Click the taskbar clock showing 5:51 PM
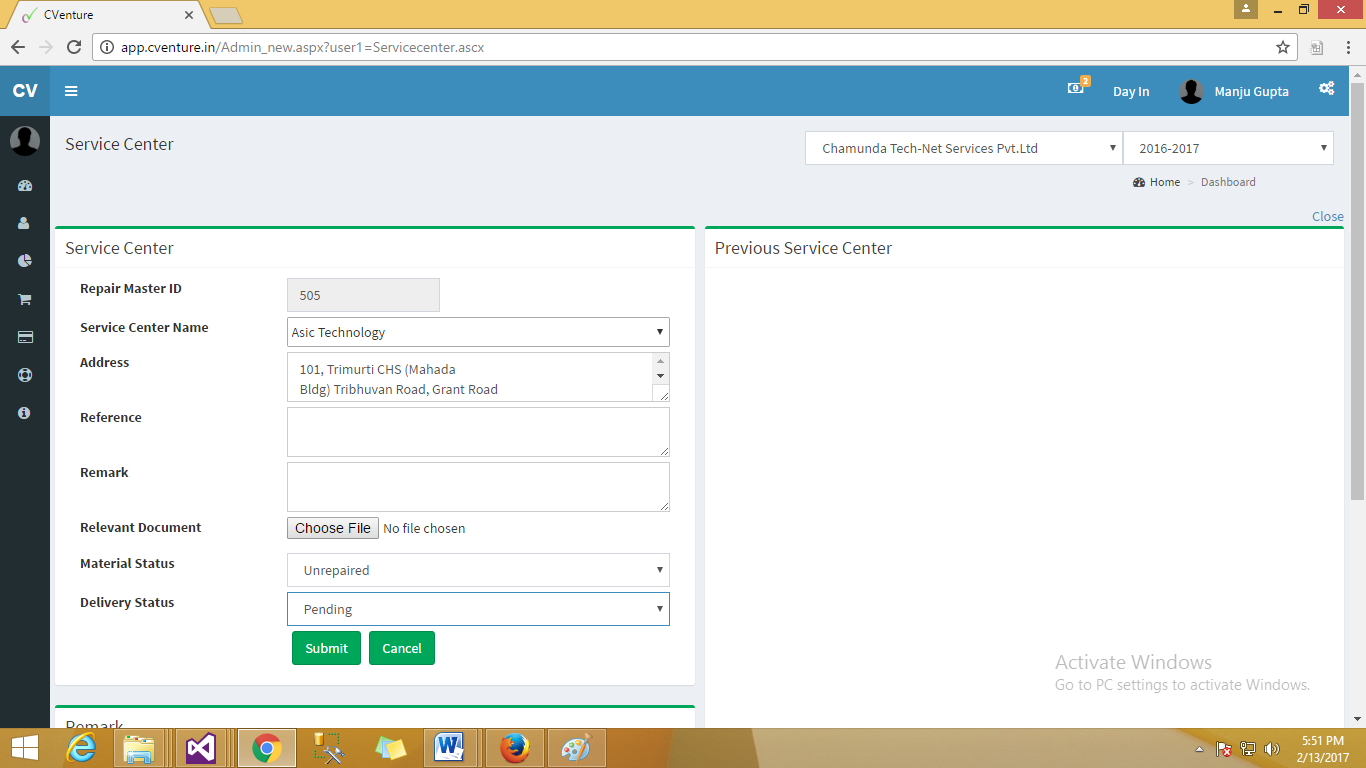This screenshot has height=768, width=1366. [x=1323, y=749]
